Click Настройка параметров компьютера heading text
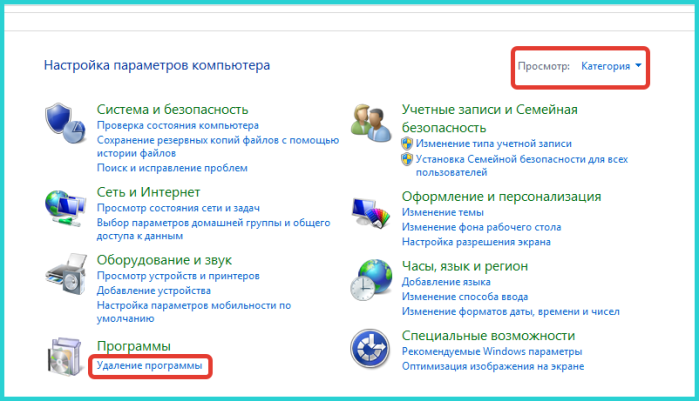699x401 pixels. [157, 65]
